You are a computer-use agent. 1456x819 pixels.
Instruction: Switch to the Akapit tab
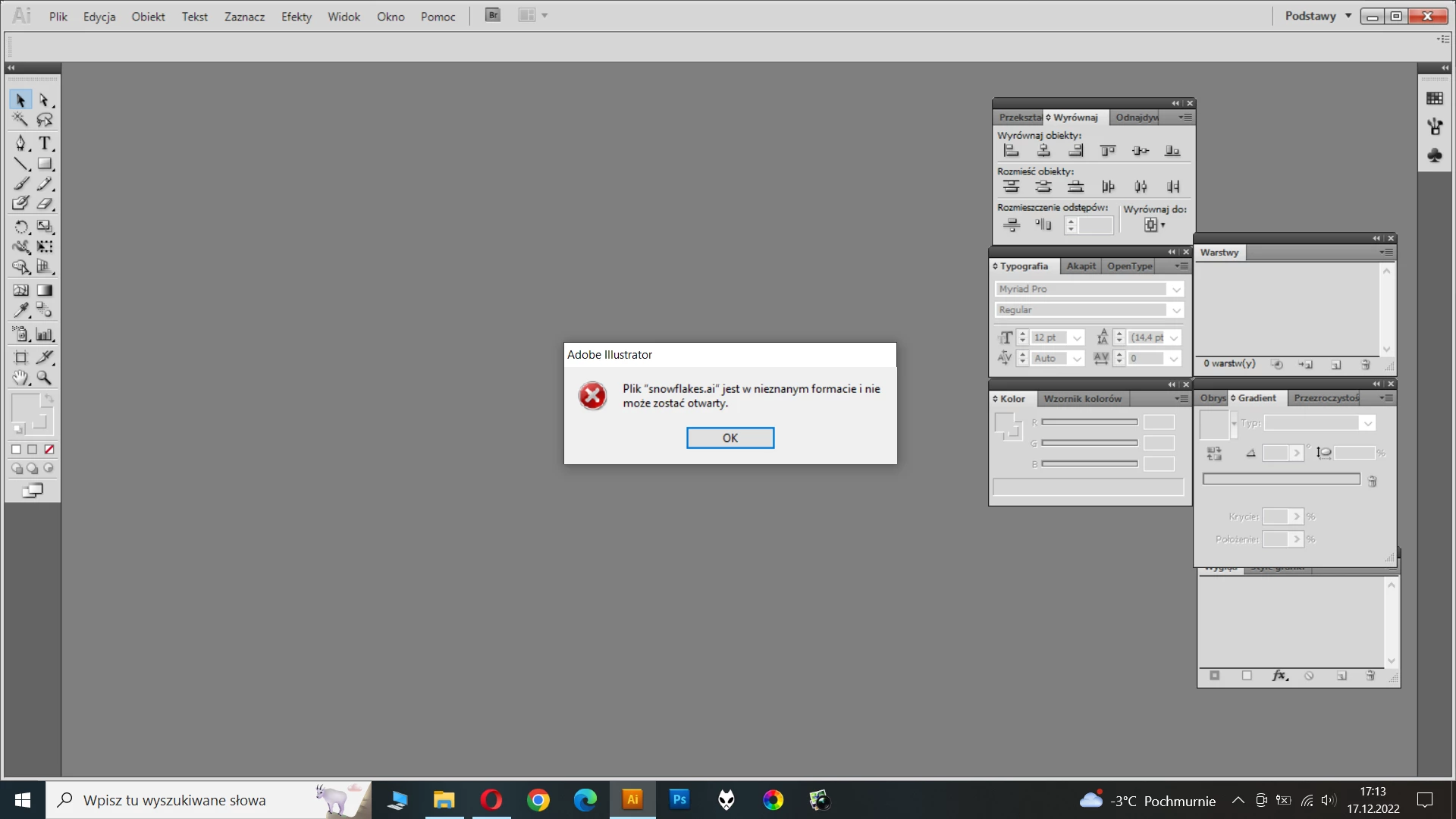pyautogui.click(x=1081, y=266)
